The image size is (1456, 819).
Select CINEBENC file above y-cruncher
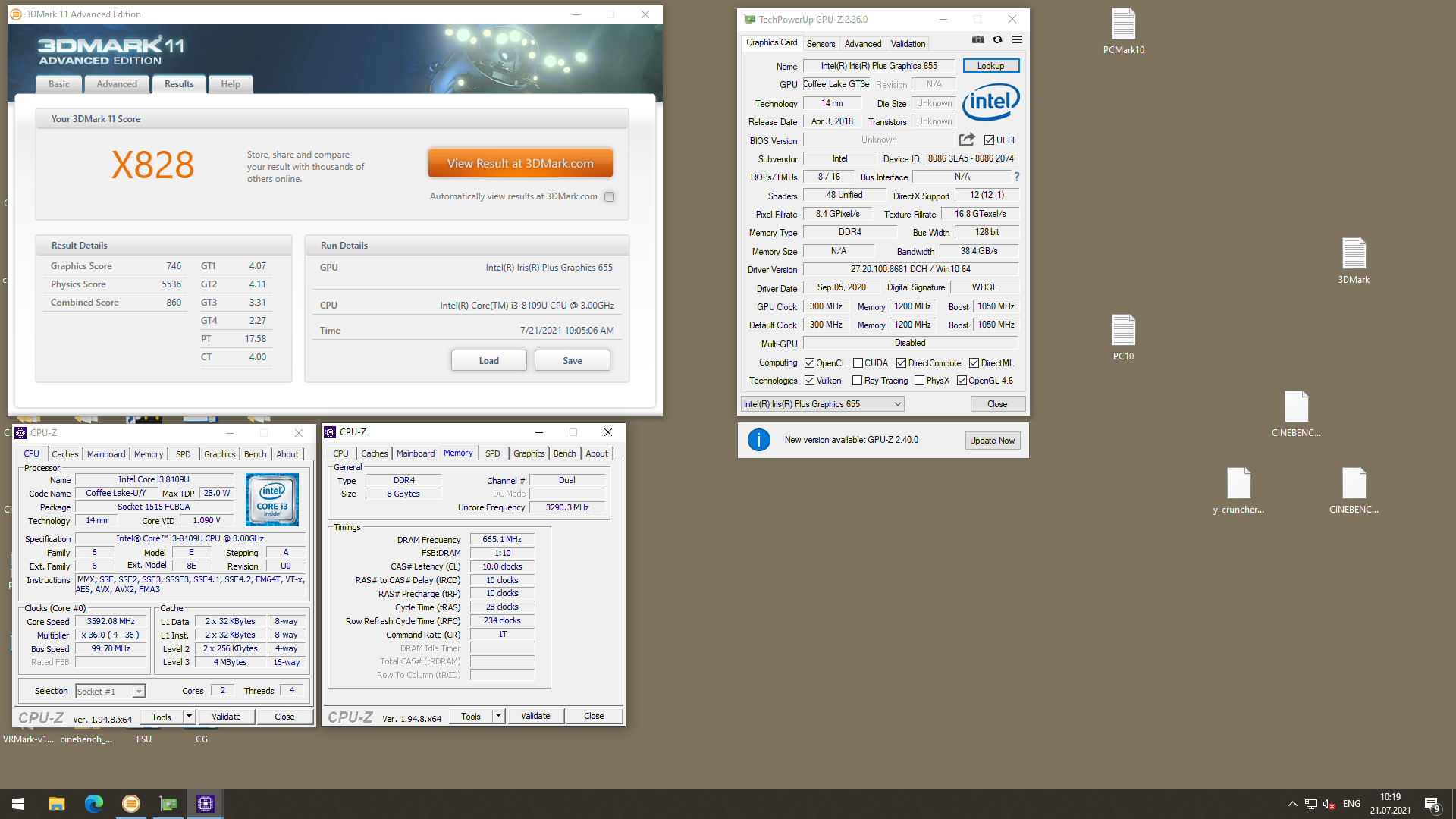(x=1296, y=414)
